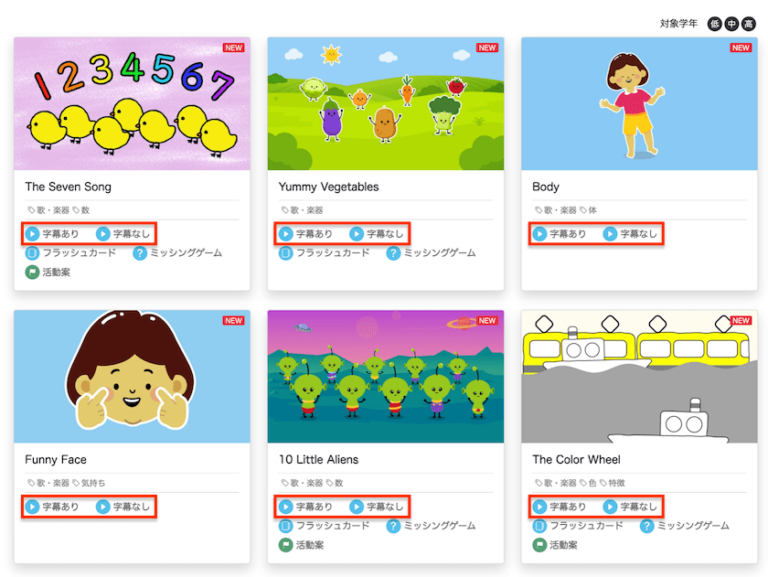The height and width of the screenshot is (577, 768).
Task: Click the 体 tag under Body
Action: pos(589,210)
